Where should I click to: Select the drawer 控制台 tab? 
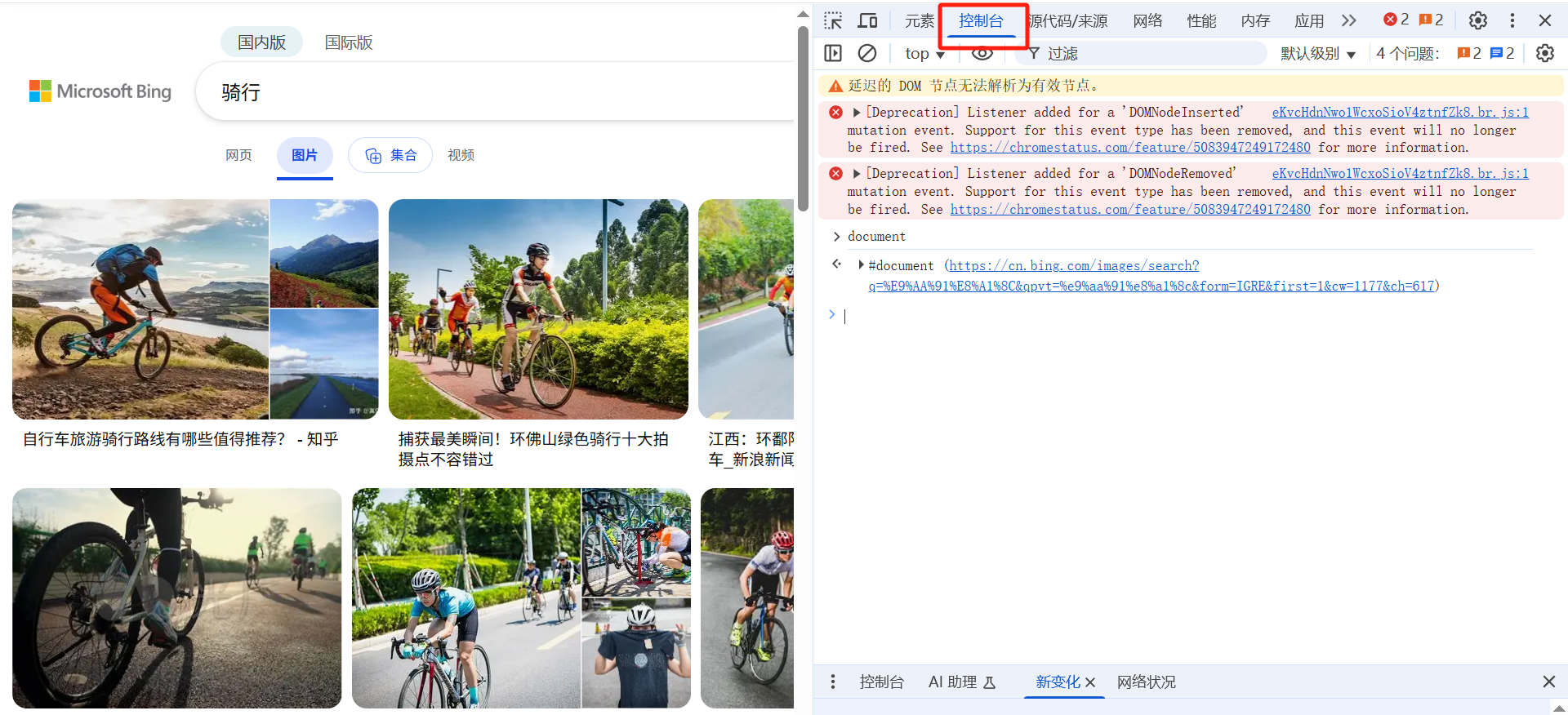881,682
